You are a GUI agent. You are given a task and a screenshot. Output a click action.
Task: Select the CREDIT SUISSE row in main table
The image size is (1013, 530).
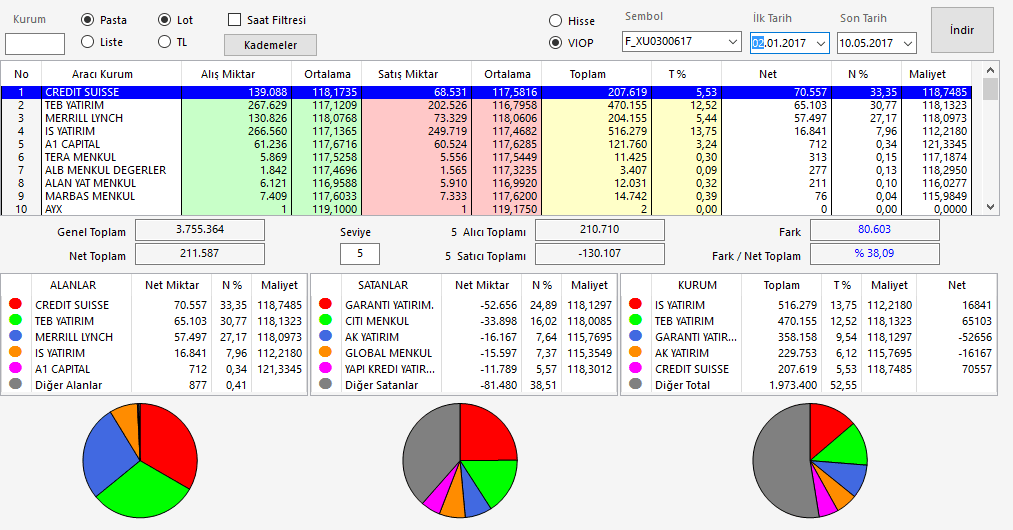point(486,92)
